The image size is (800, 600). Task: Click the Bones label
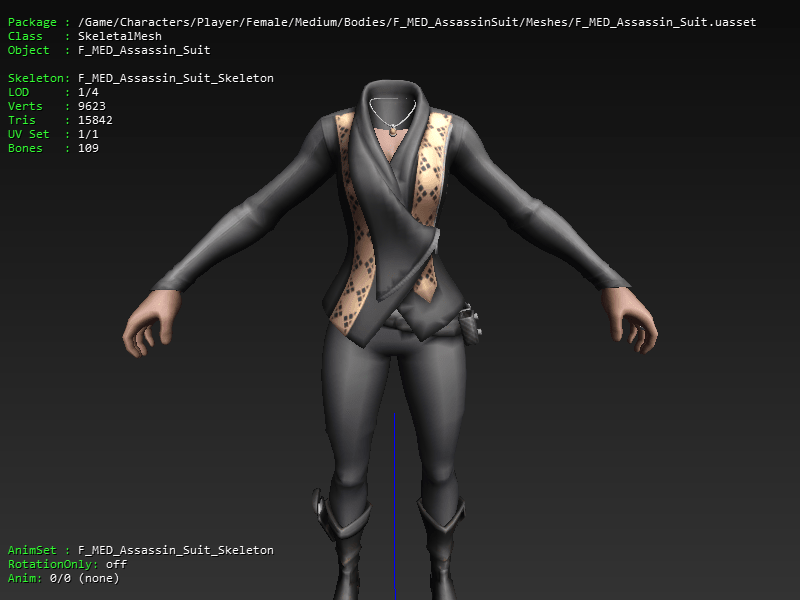tap(25, 148)
